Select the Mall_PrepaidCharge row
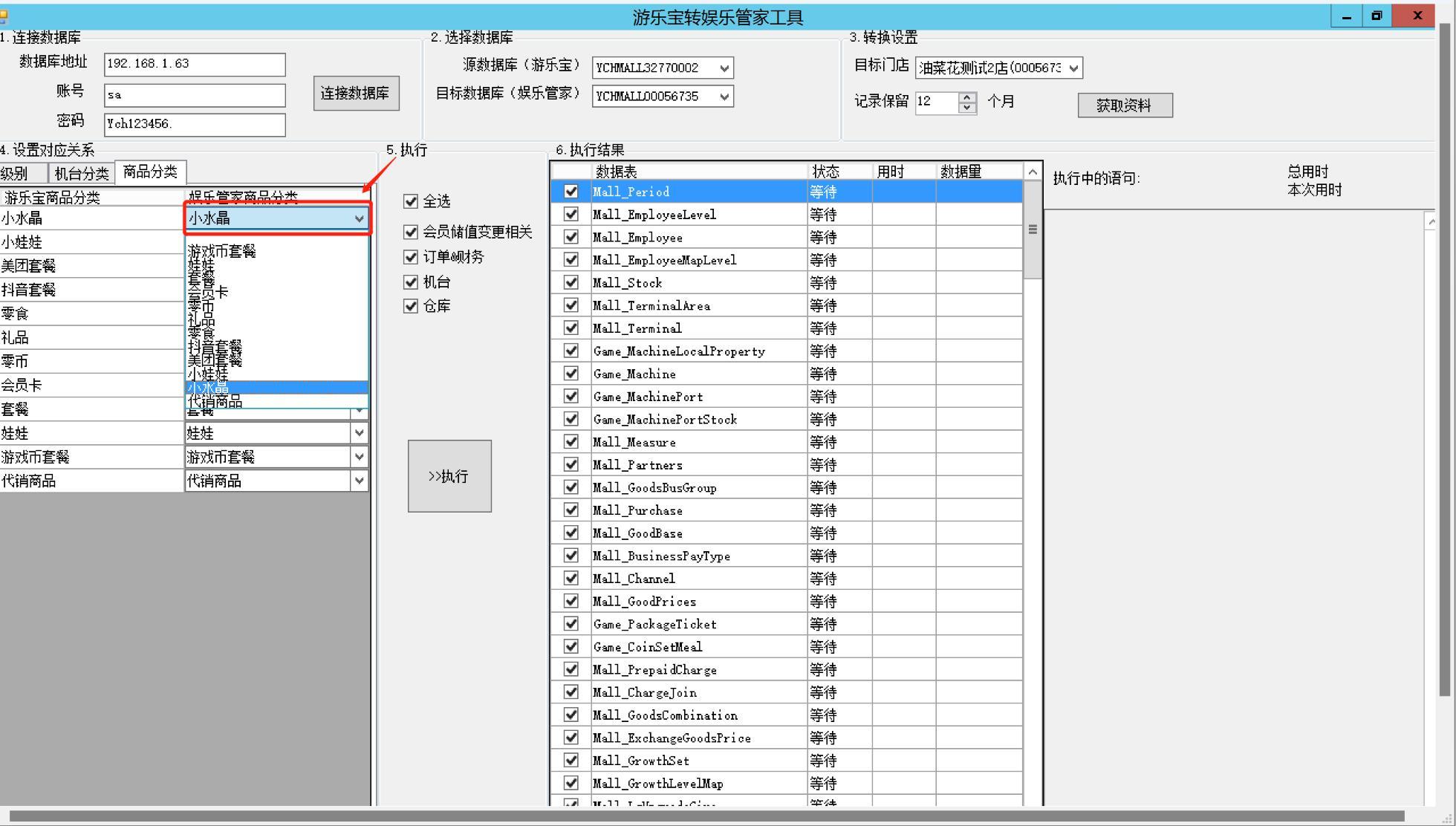Screen dimensions: 1456x826 (787, 669)
